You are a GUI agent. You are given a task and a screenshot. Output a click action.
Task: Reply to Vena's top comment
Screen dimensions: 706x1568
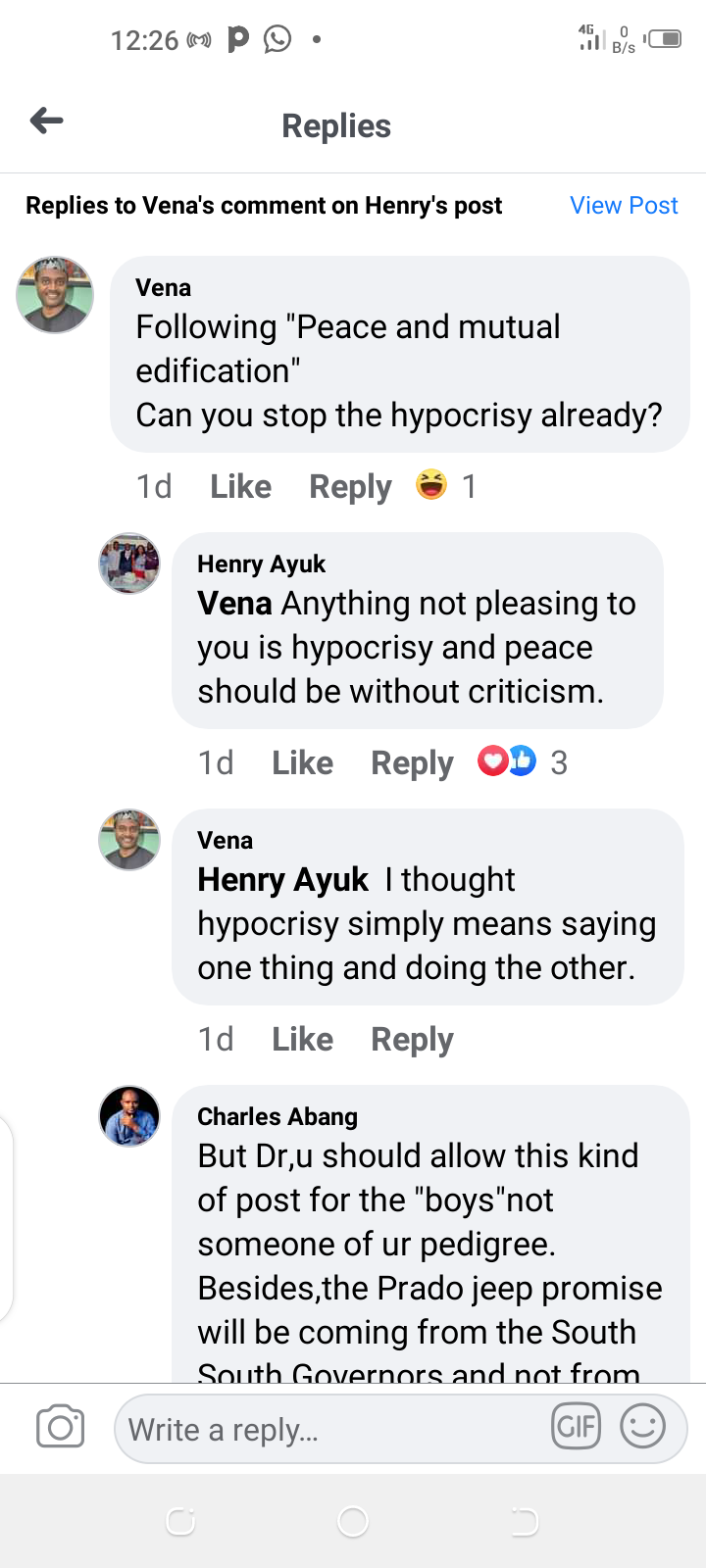click(x=350, y=486)
